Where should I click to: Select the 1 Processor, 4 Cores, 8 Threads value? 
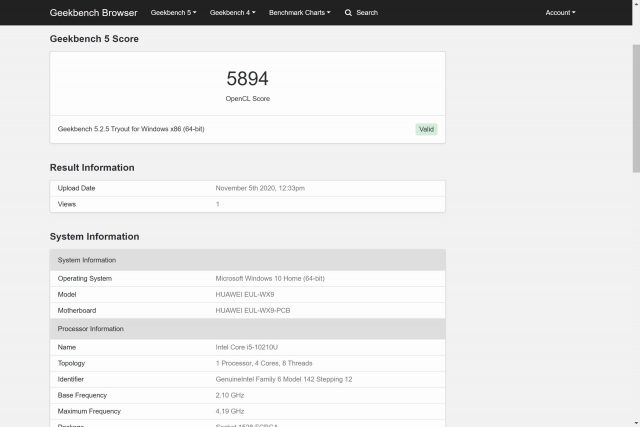264,363
